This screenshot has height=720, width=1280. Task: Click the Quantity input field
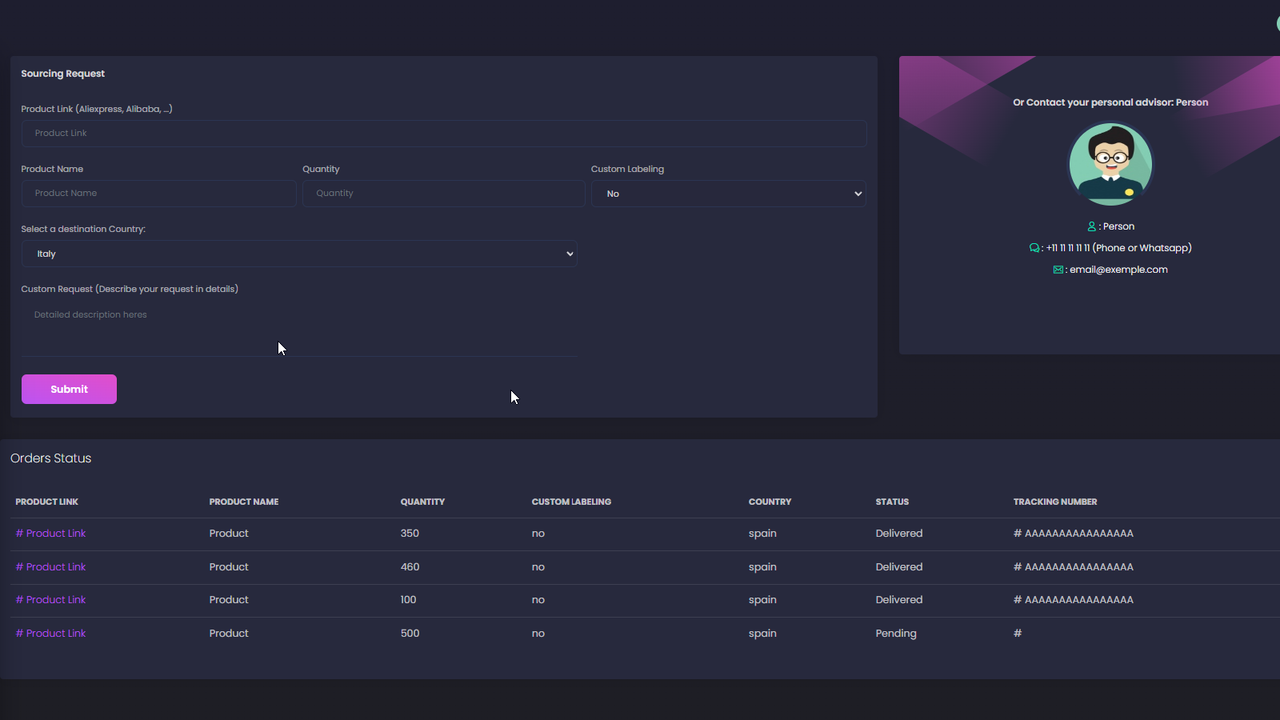[443, 193]
